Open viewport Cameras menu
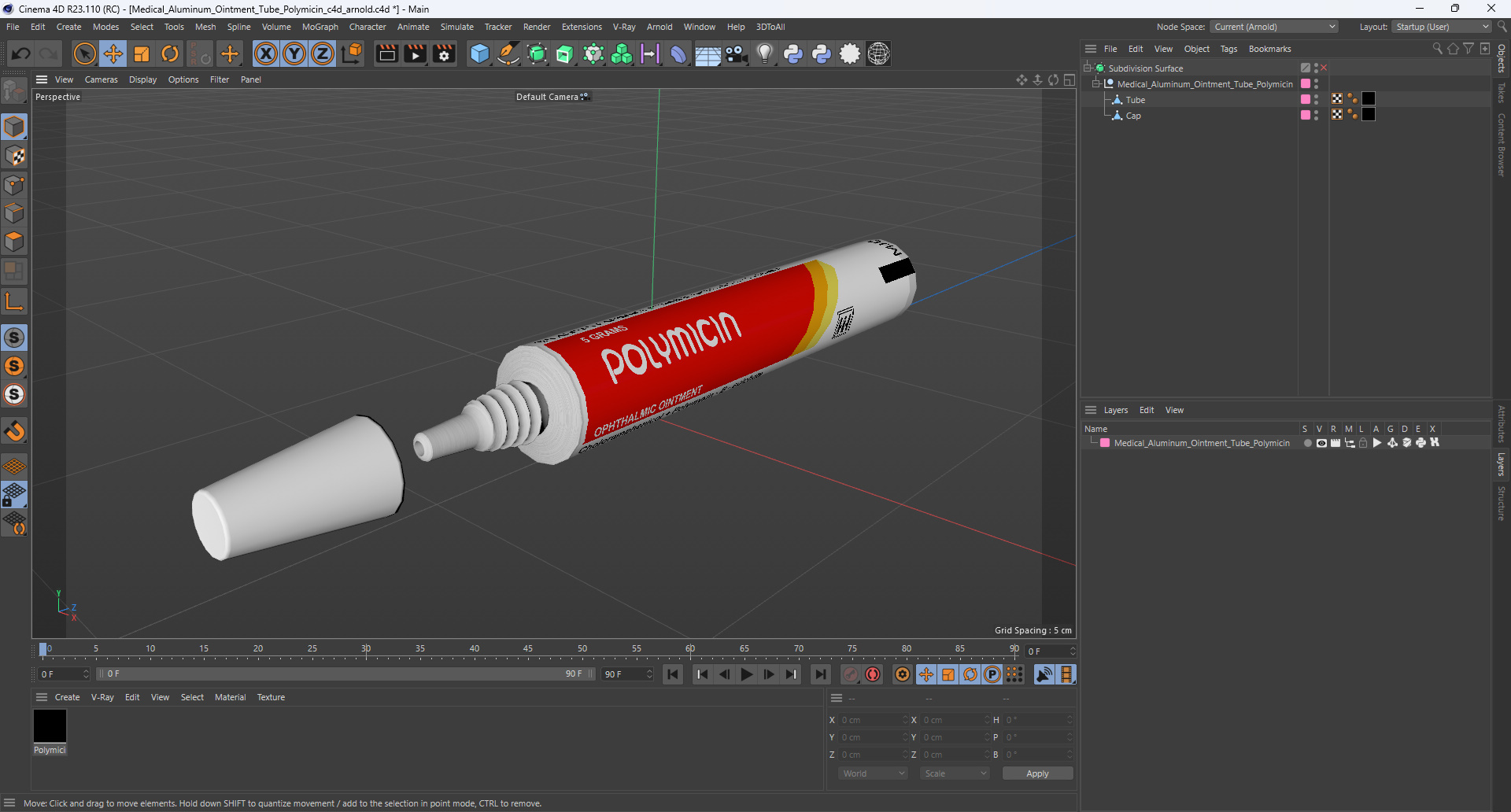The width and height of the screenshot is (1511, 812). [101, 79]
